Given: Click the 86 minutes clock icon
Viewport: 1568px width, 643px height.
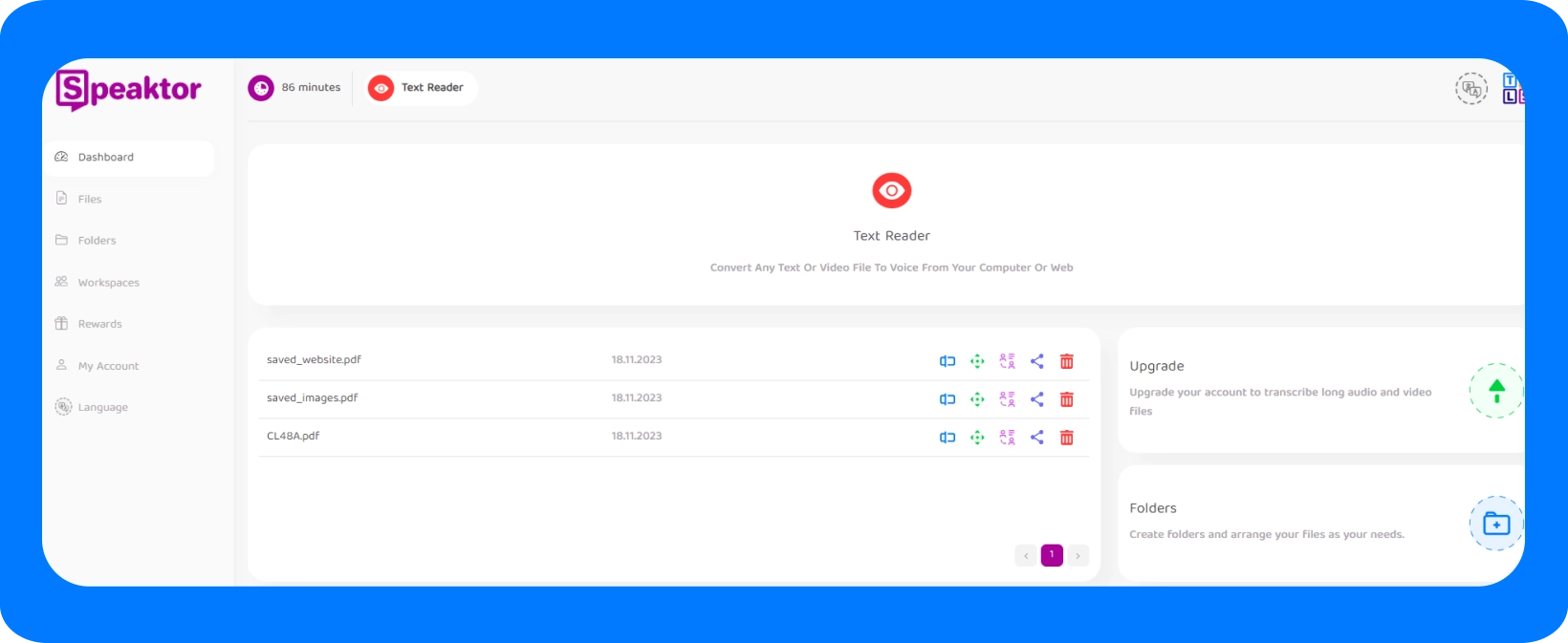Looking at the screenshot, I should [x=261, y=88].
